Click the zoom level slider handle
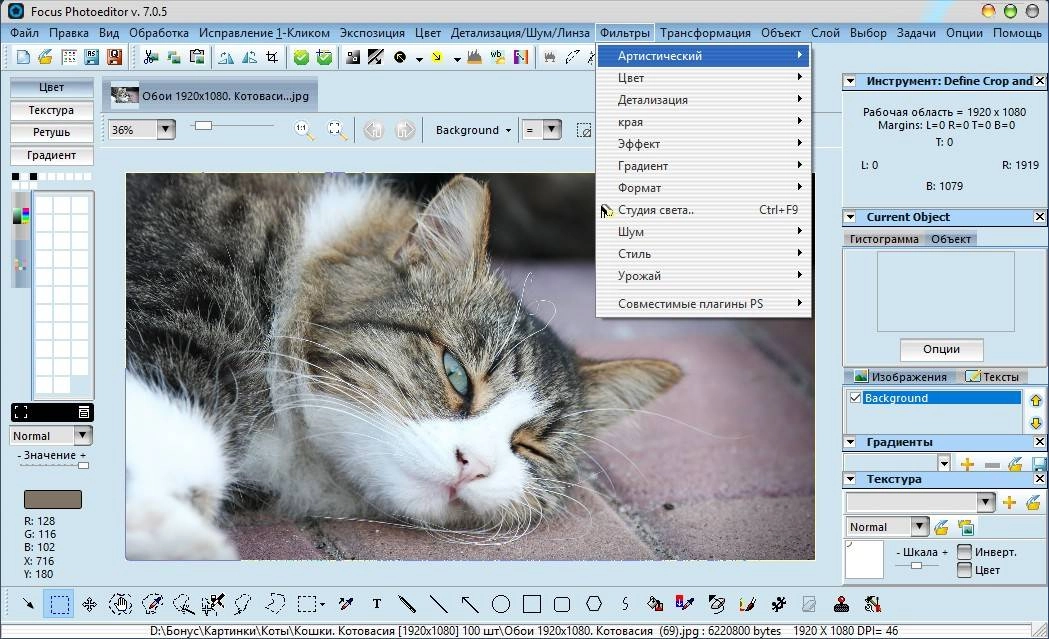The height and width of the screenshot is (639, 1049). pos(203,125)
